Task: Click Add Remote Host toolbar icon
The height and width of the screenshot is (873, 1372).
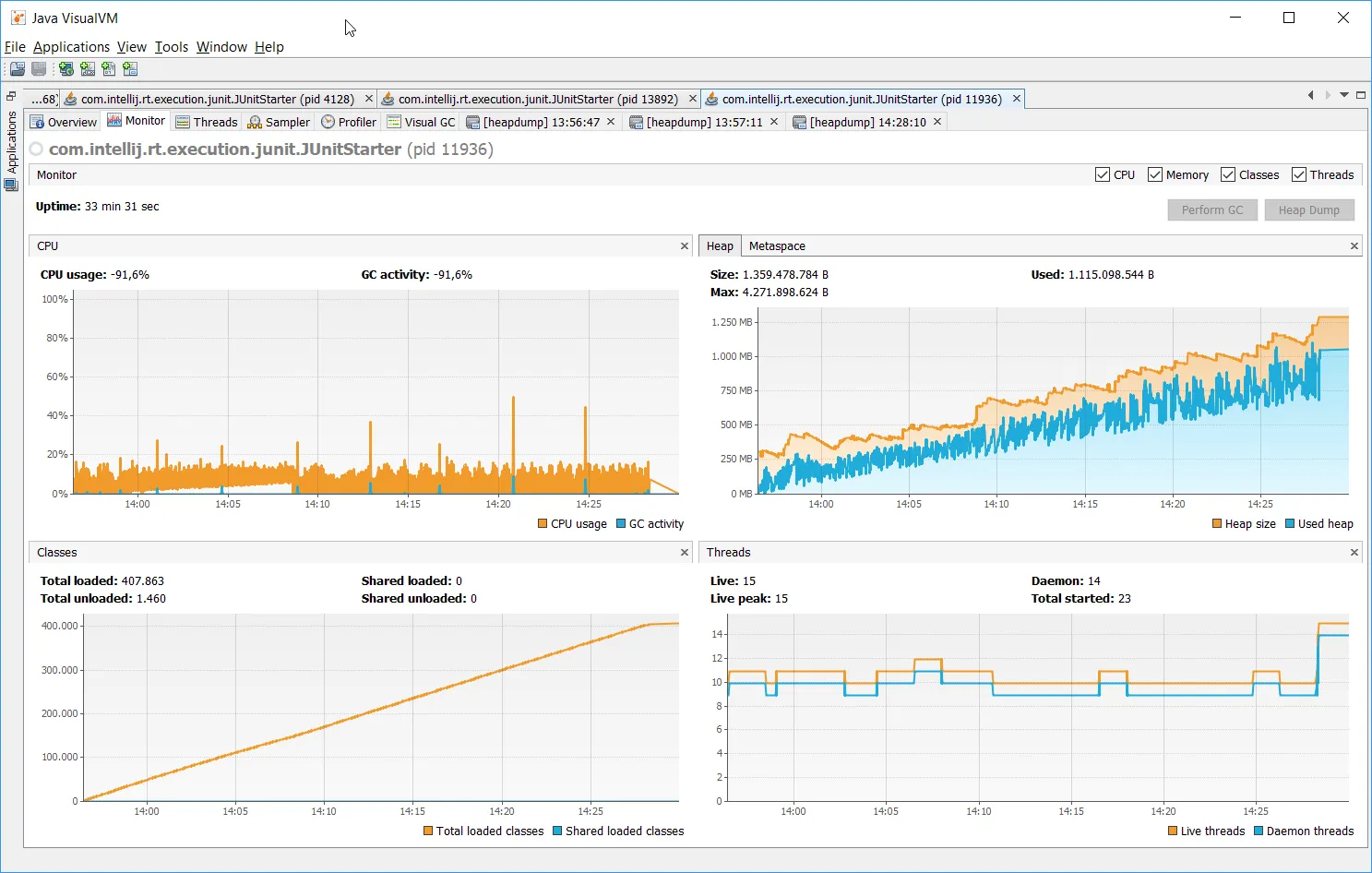Action: tap(66, 69)
